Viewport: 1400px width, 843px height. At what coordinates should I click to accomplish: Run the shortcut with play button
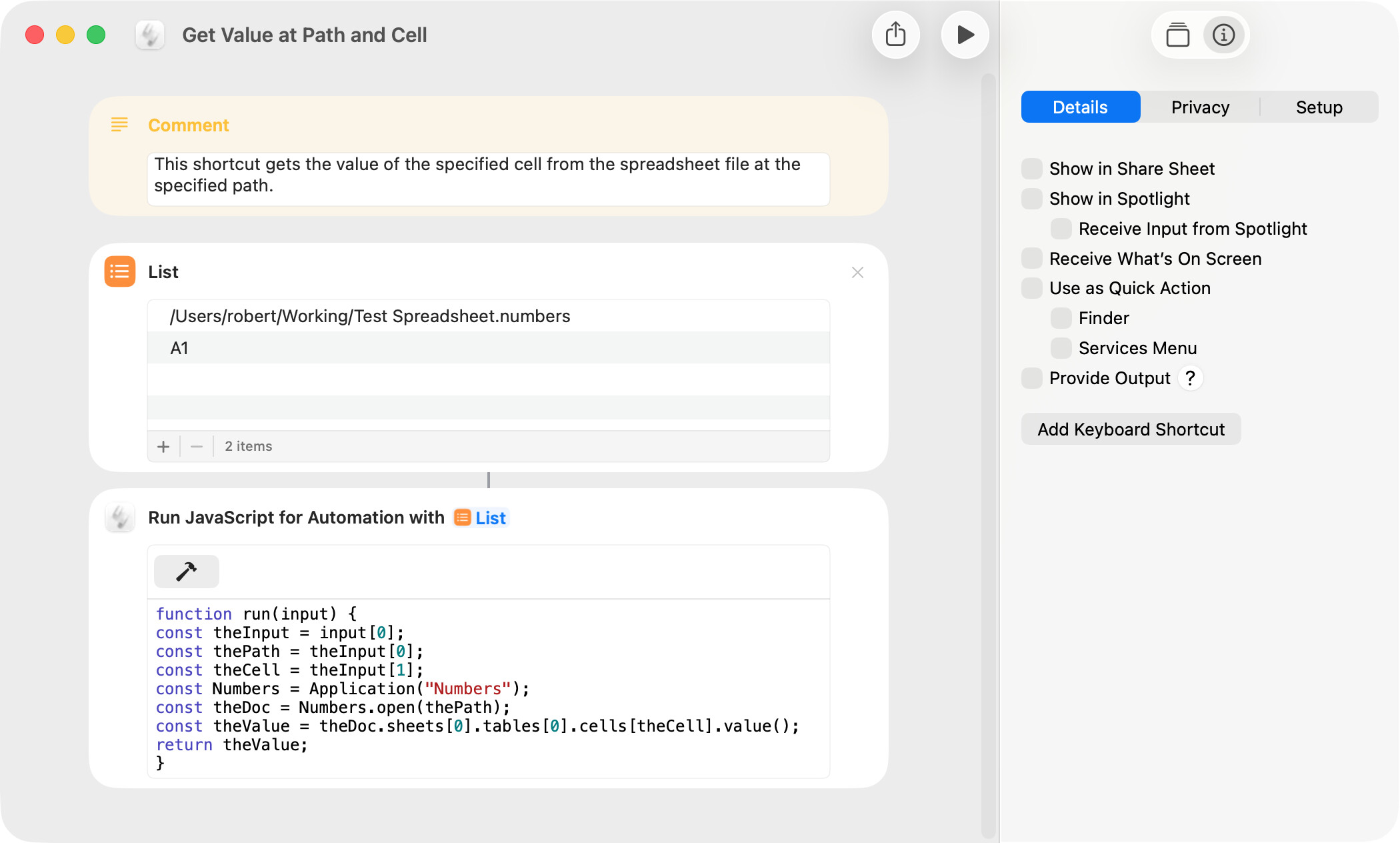pos(965,35)
